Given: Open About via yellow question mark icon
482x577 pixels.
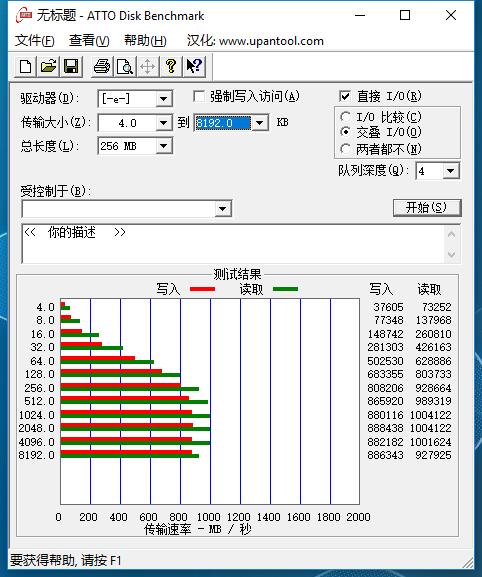Looking at the screenshot, I should [x=170, y=67].
